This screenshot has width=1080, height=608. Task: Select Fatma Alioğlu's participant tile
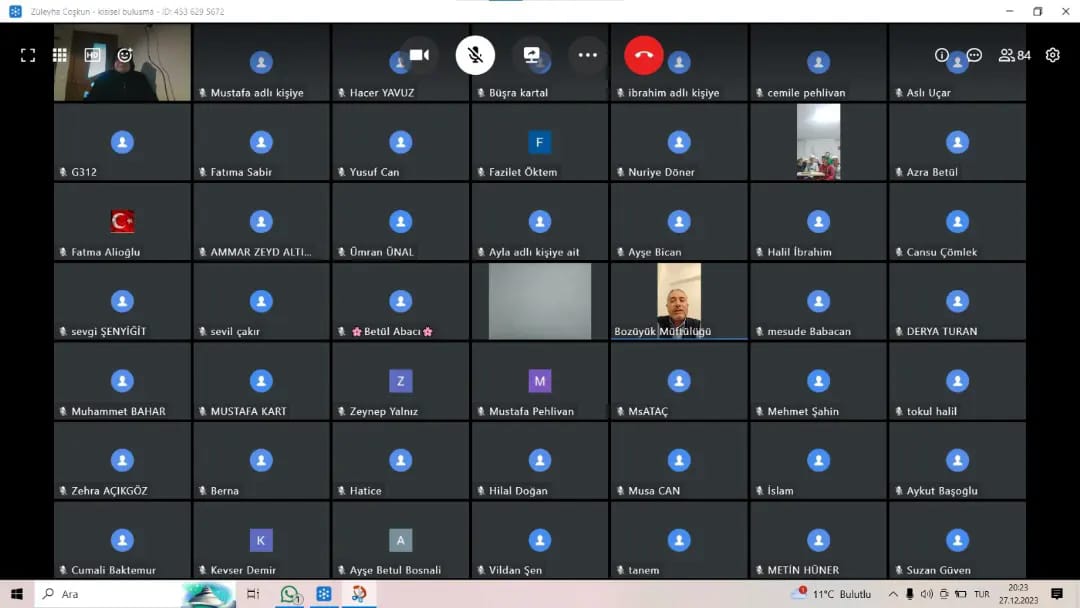point(122,222)
